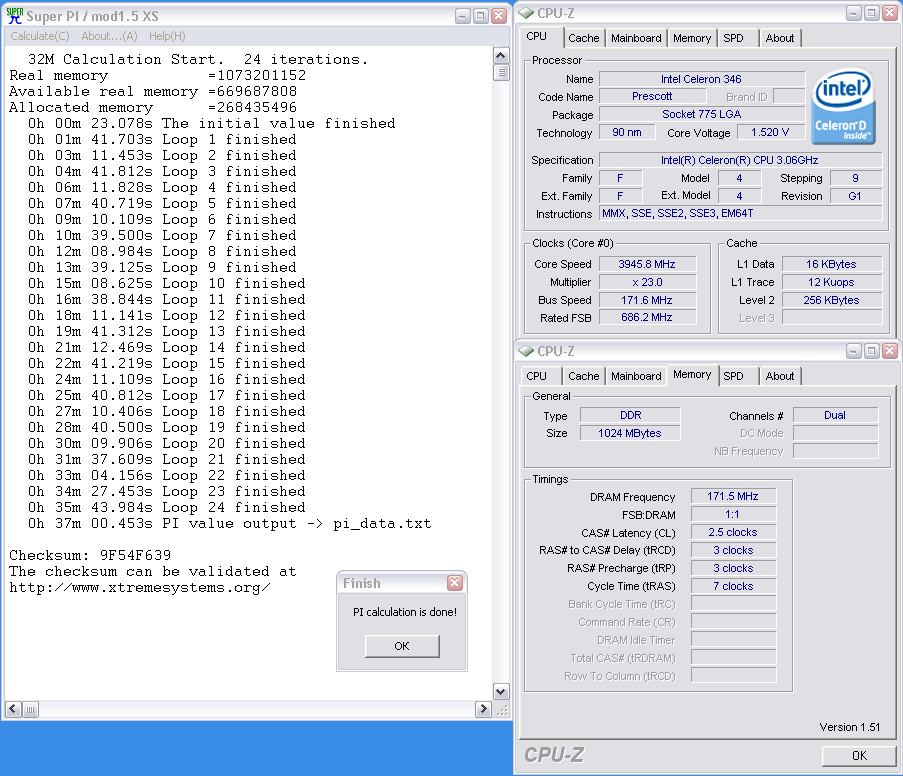
Task: Click the Level 2 cache value 256 KBytes
Action: tap(832, 300)
